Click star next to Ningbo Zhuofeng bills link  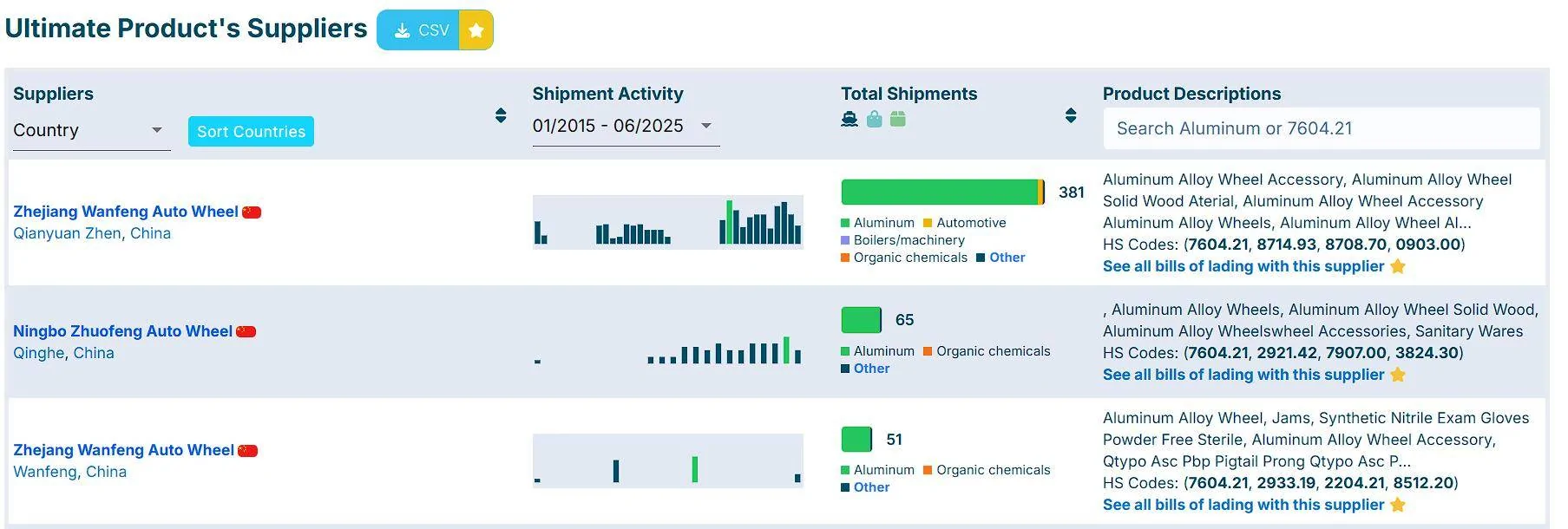tap(1398, 375)
